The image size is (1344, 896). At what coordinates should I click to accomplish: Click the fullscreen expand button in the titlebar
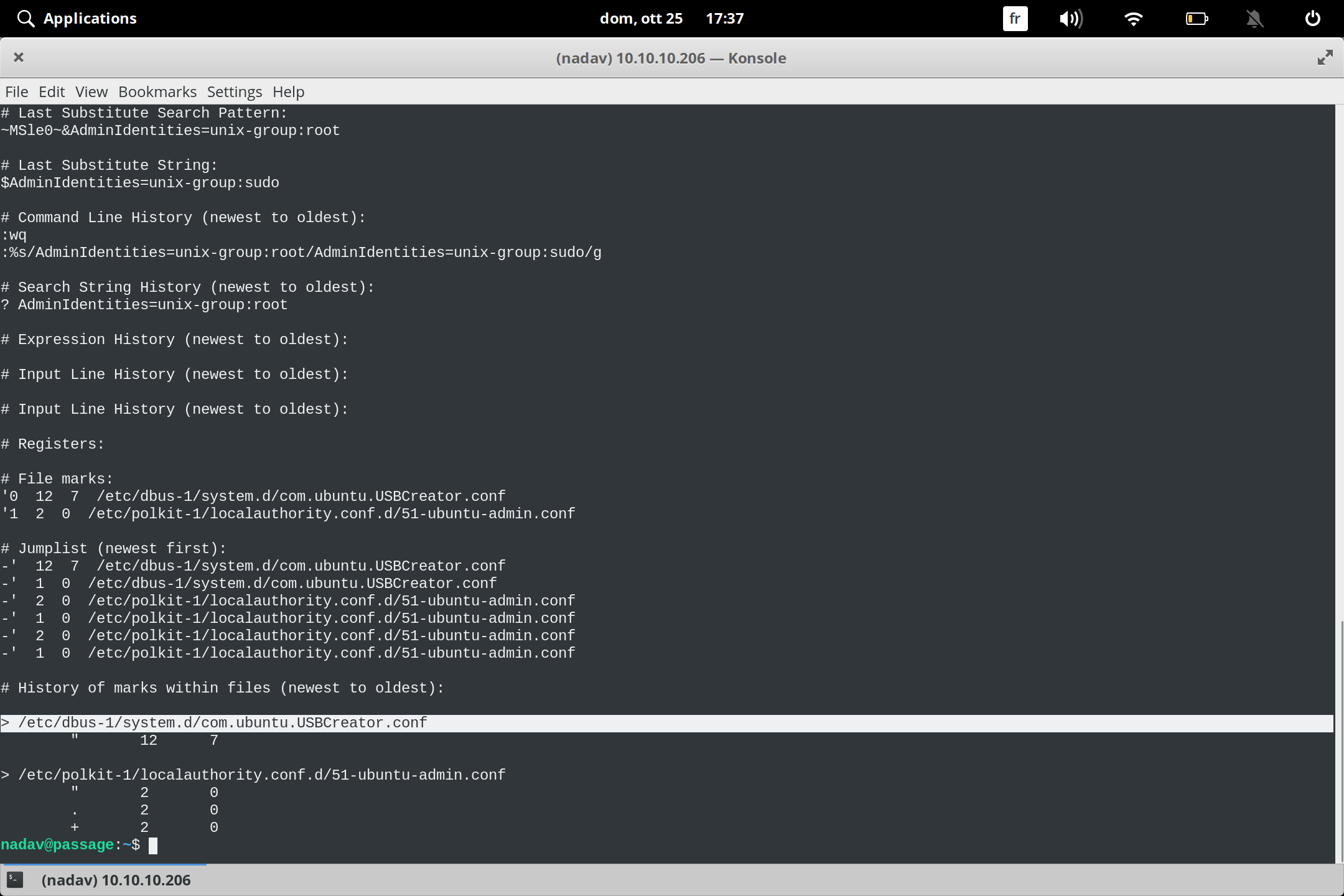1325,57
